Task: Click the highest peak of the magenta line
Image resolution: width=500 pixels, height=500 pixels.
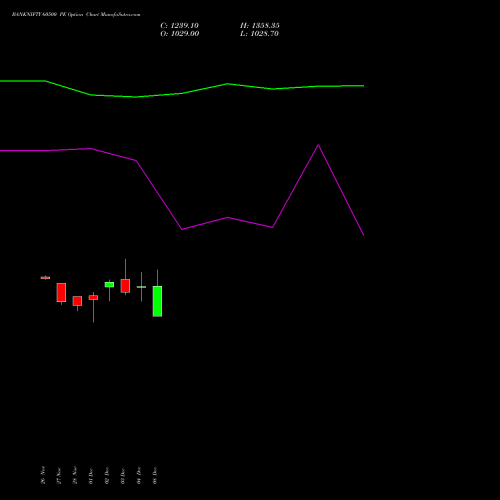Action: pos(318,145)
